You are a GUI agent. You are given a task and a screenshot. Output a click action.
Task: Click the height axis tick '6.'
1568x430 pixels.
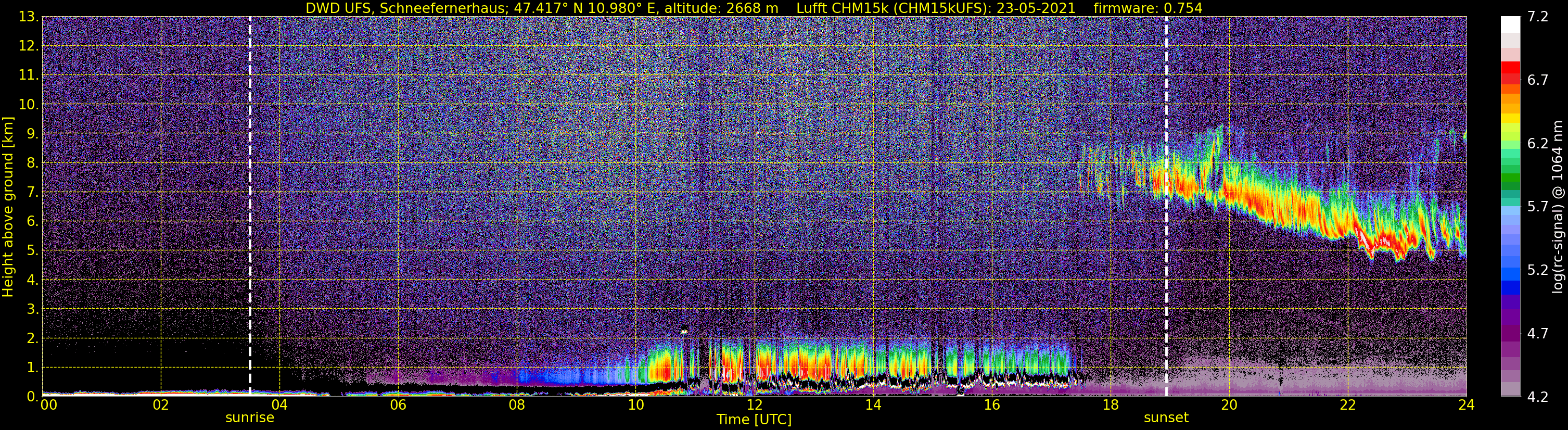point(33,222)
